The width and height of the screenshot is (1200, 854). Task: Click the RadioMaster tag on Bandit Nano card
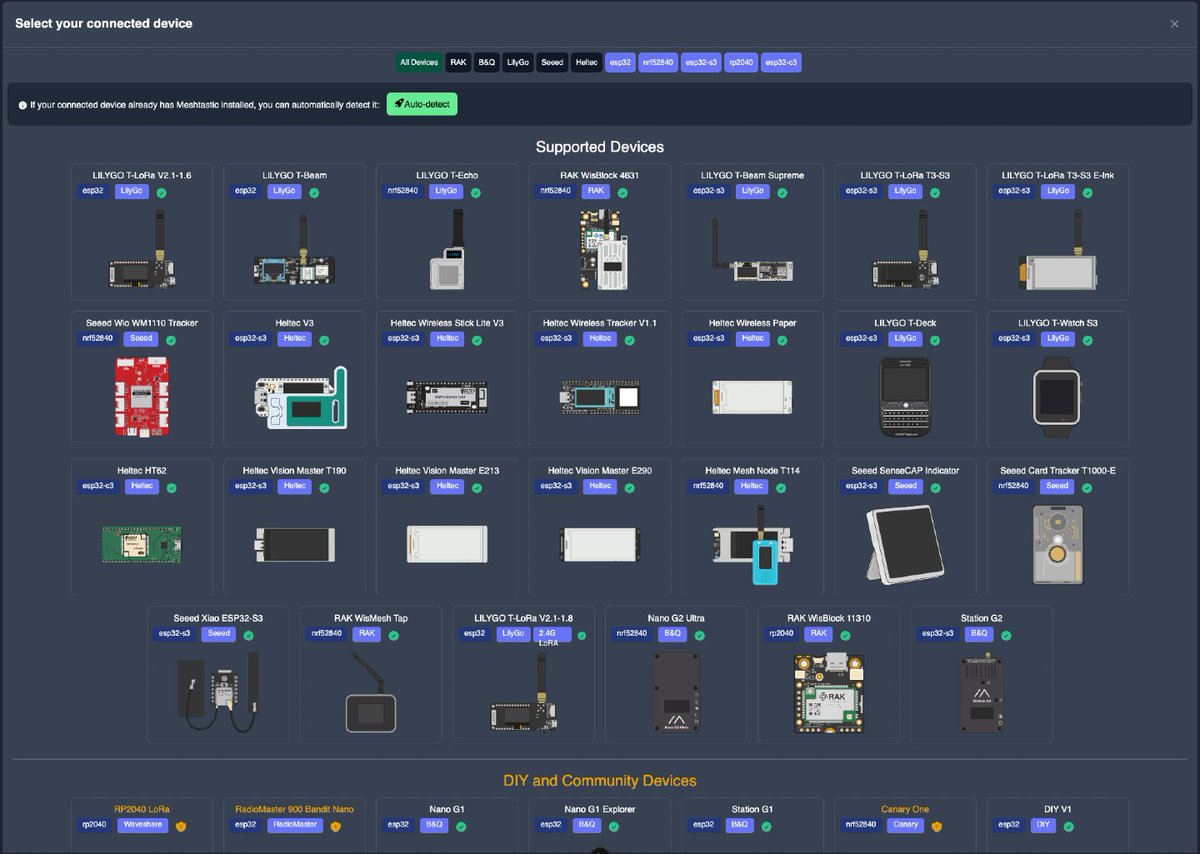[296, 825]
